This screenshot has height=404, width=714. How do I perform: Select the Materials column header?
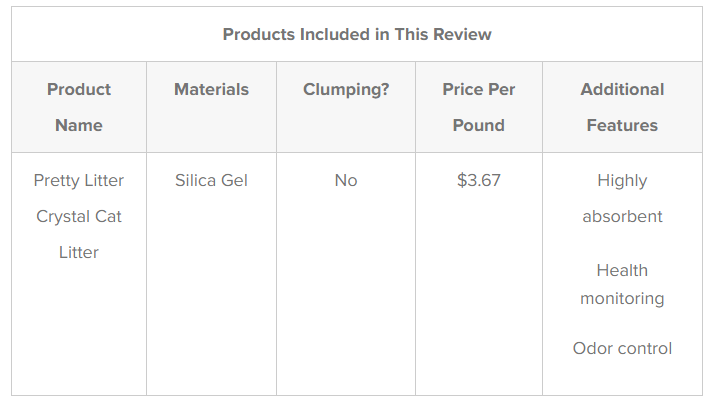[211, 89]
